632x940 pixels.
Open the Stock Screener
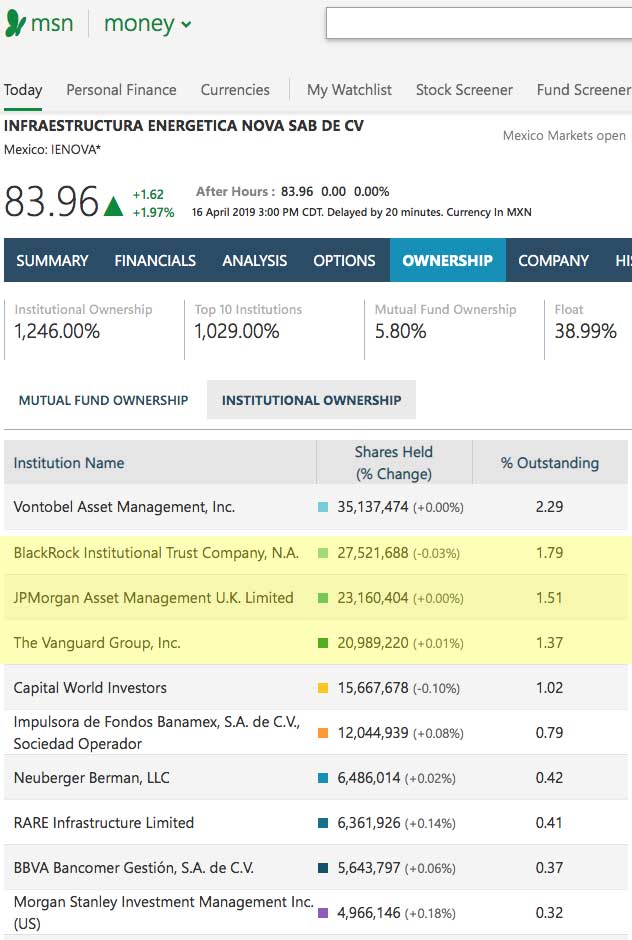(x=464, y=90)
